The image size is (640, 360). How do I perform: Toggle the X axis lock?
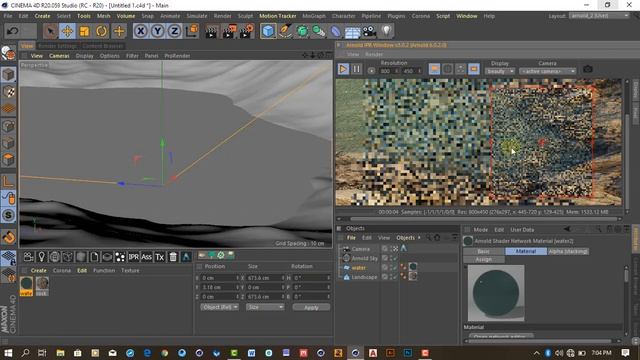point(140,31)
